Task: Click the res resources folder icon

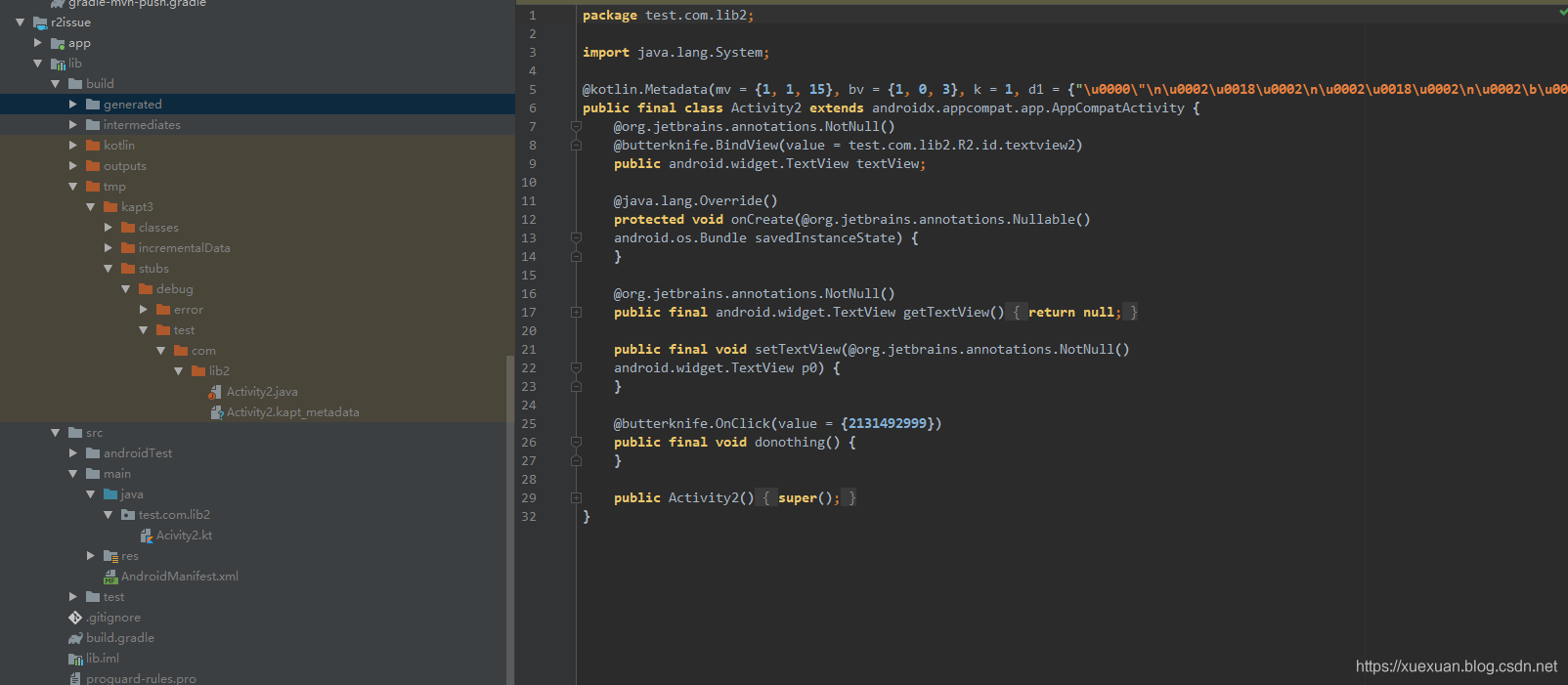Action: tap(110, 556)
